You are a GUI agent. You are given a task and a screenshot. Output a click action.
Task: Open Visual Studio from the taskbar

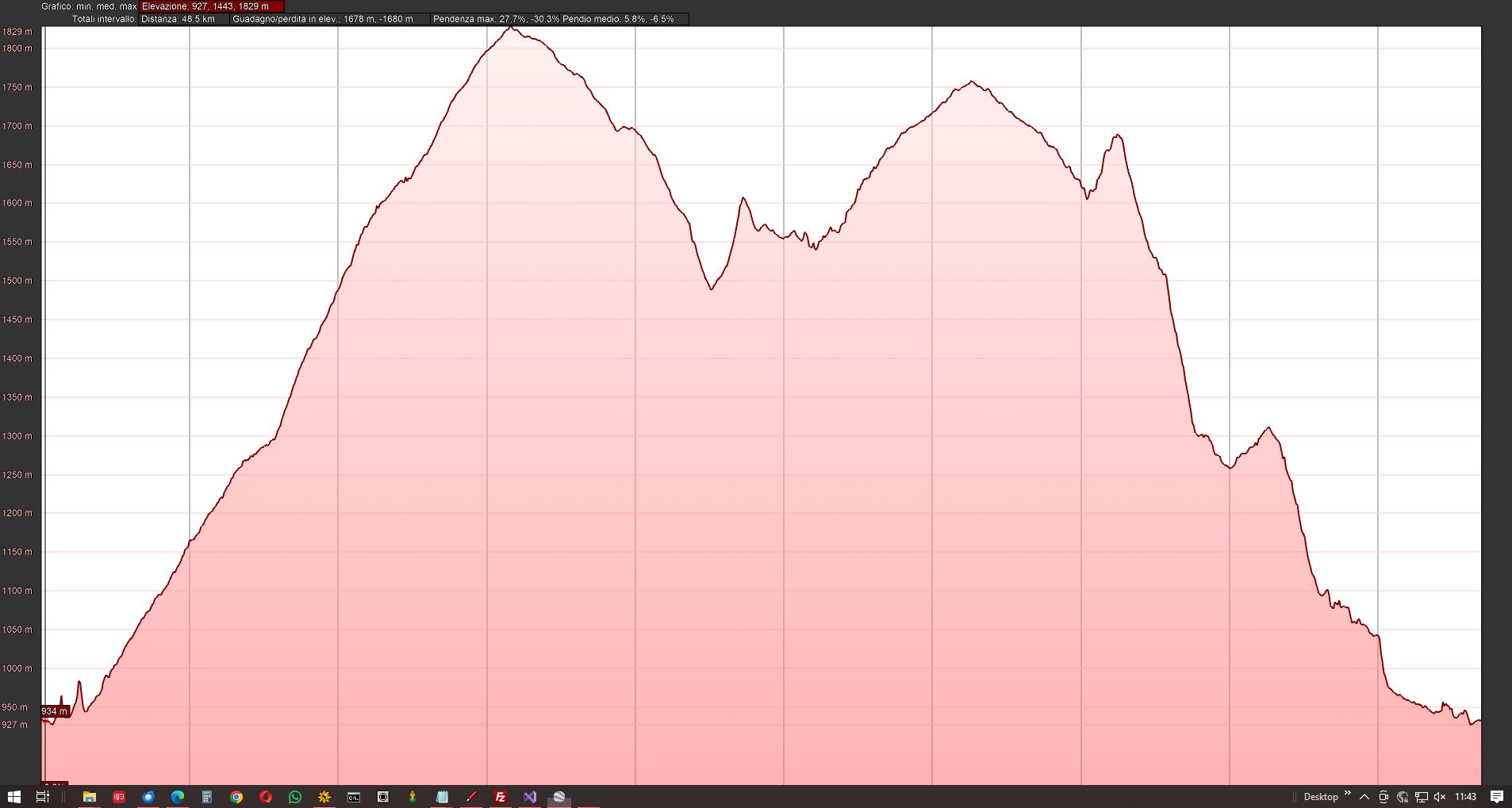point(530,797)
